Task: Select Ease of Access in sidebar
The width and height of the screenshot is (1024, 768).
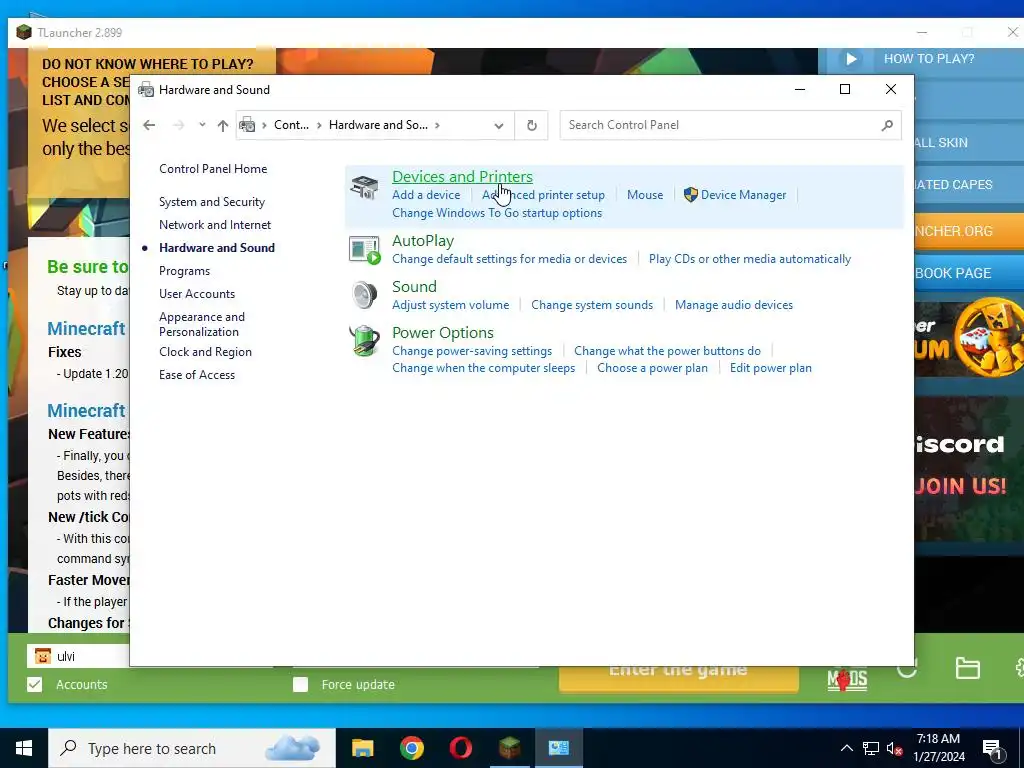Action: point(197,375)
